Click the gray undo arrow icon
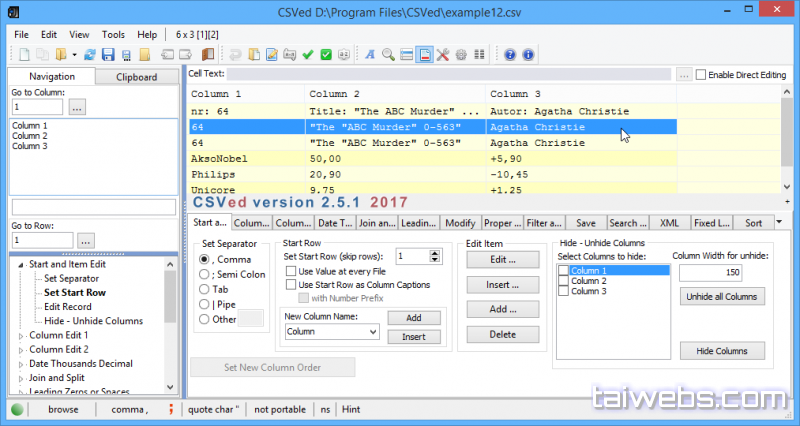Viewport: 800px width, 426px height. pos(235,55)
